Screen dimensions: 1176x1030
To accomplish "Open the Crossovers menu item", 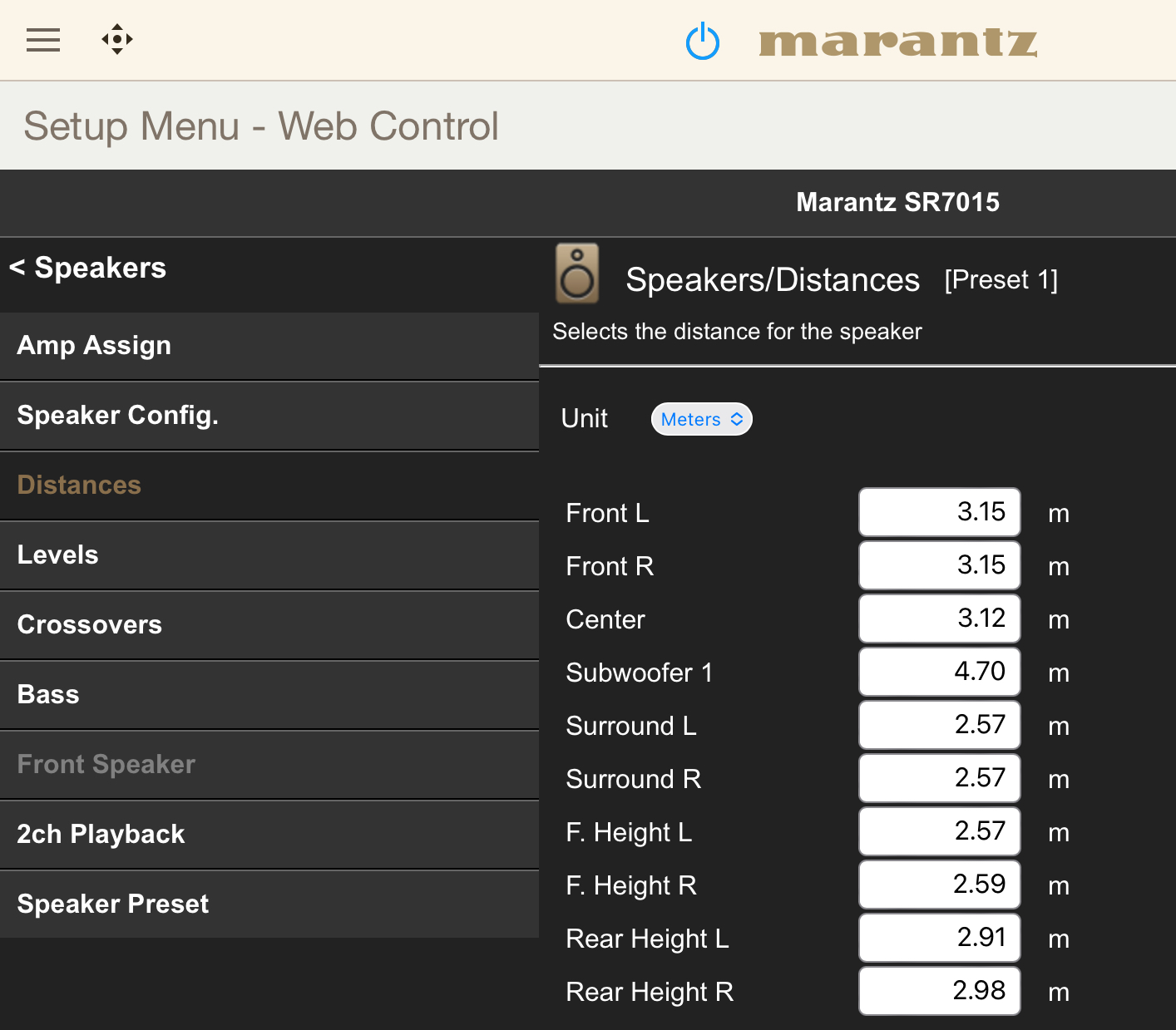I will 269,625.
